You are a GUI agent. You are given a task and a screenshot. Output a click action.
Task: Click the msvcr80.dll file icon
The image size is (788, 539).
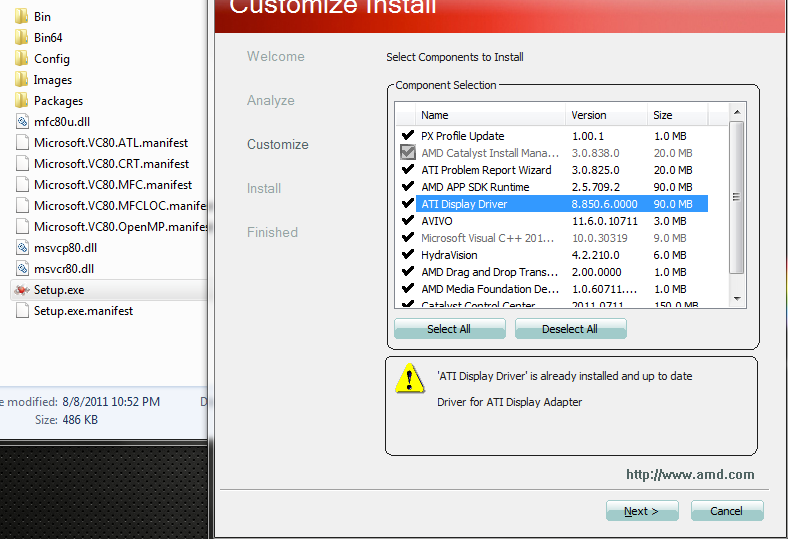(23, 269)
